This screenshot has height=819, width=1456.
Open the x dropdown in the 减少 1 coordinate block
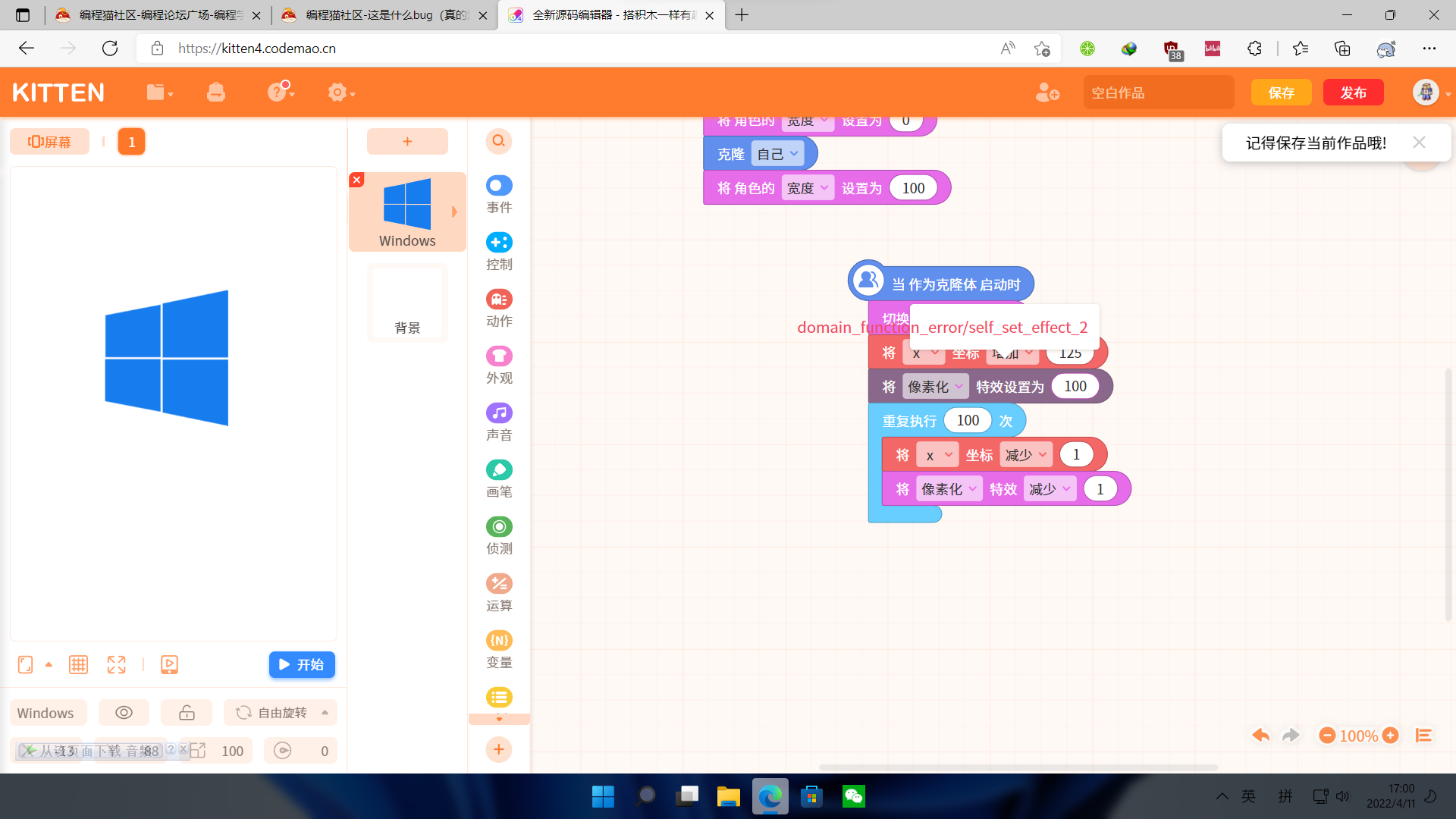coord(937,455)
